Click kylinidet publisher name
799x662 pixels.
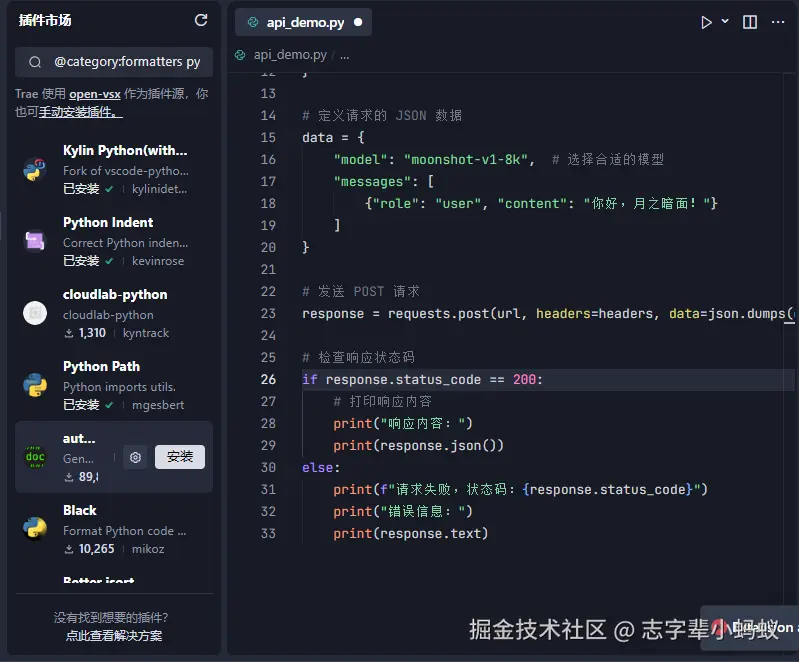pyautogui.click(x=159, y=189)
